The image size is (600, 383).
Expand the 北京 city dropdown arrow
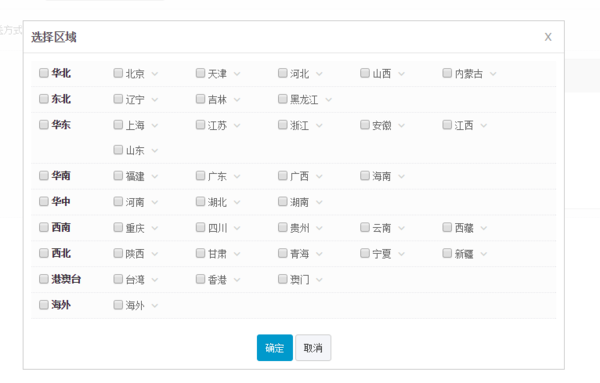click(x=155, y=74)
